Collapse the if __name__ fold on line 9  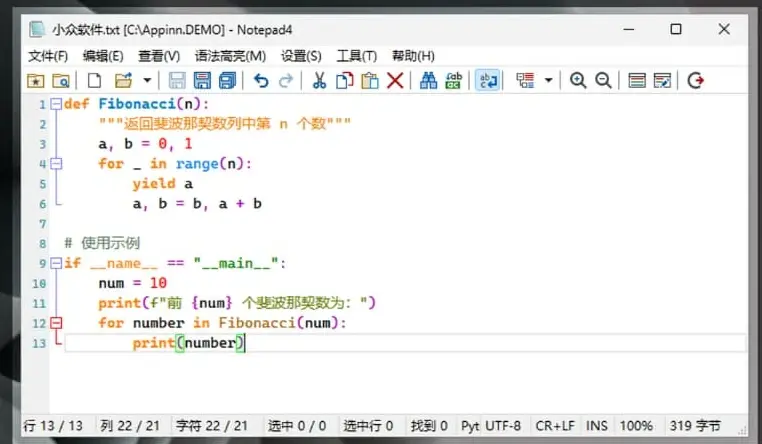click(x=56, y=263)
